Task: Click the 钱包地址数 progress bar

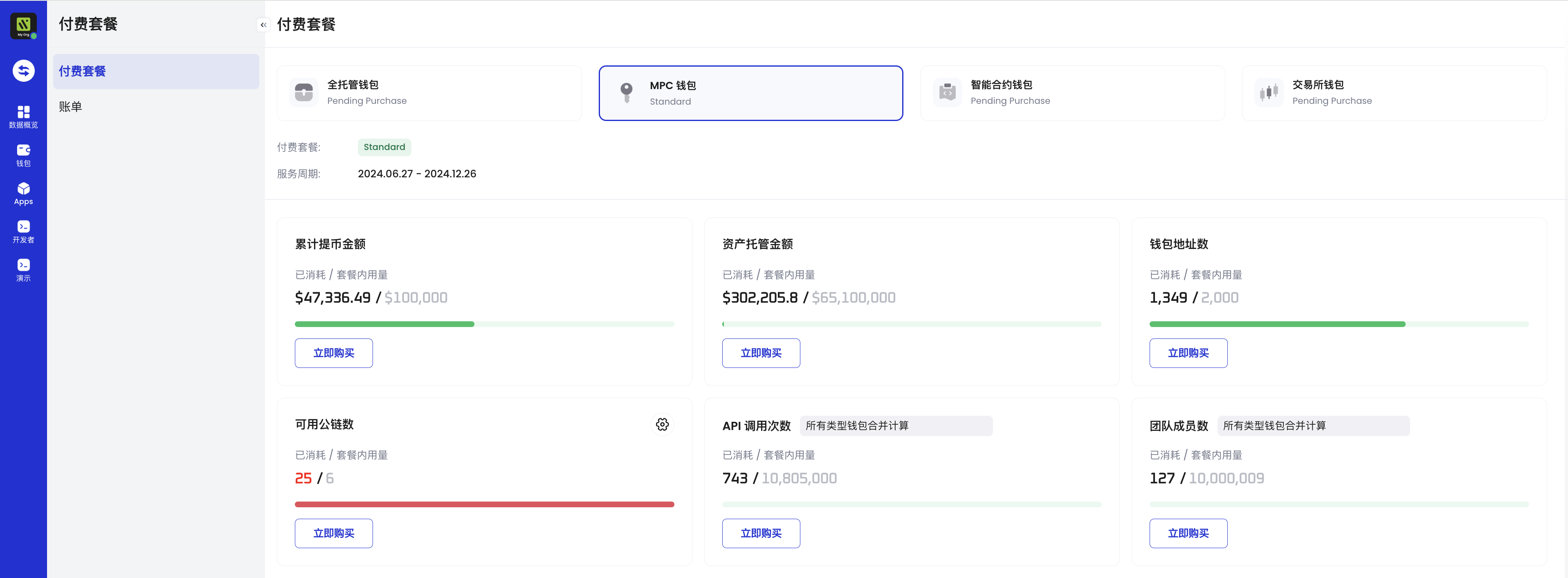Action: (x=1339, y=324)
